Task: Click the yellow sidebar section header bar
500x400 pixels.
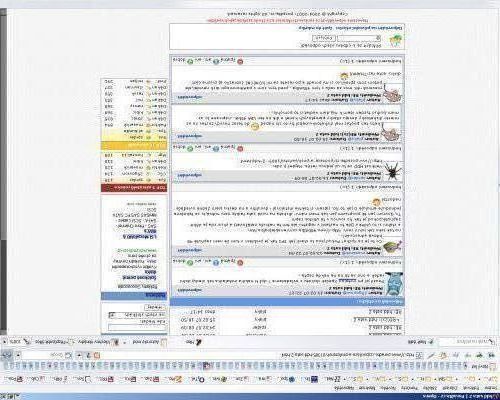Action: coord(134,146)
